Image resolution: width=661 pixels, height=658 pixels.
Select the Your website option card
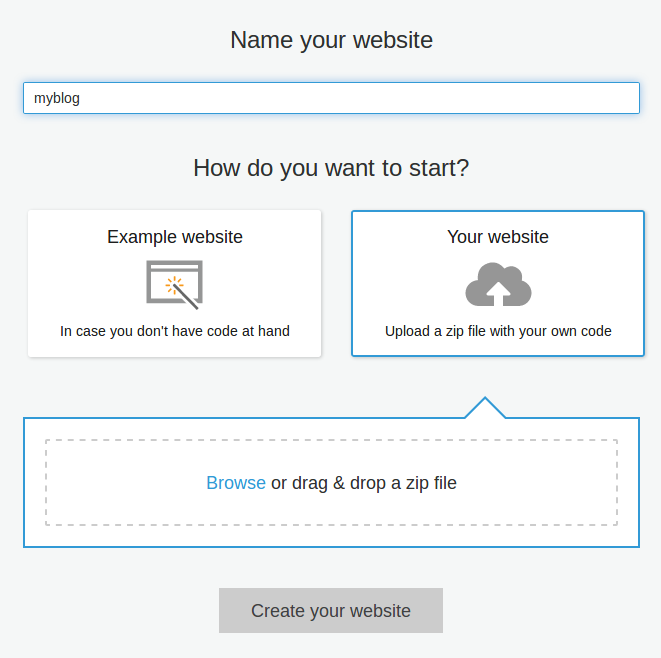coord(498,284)
